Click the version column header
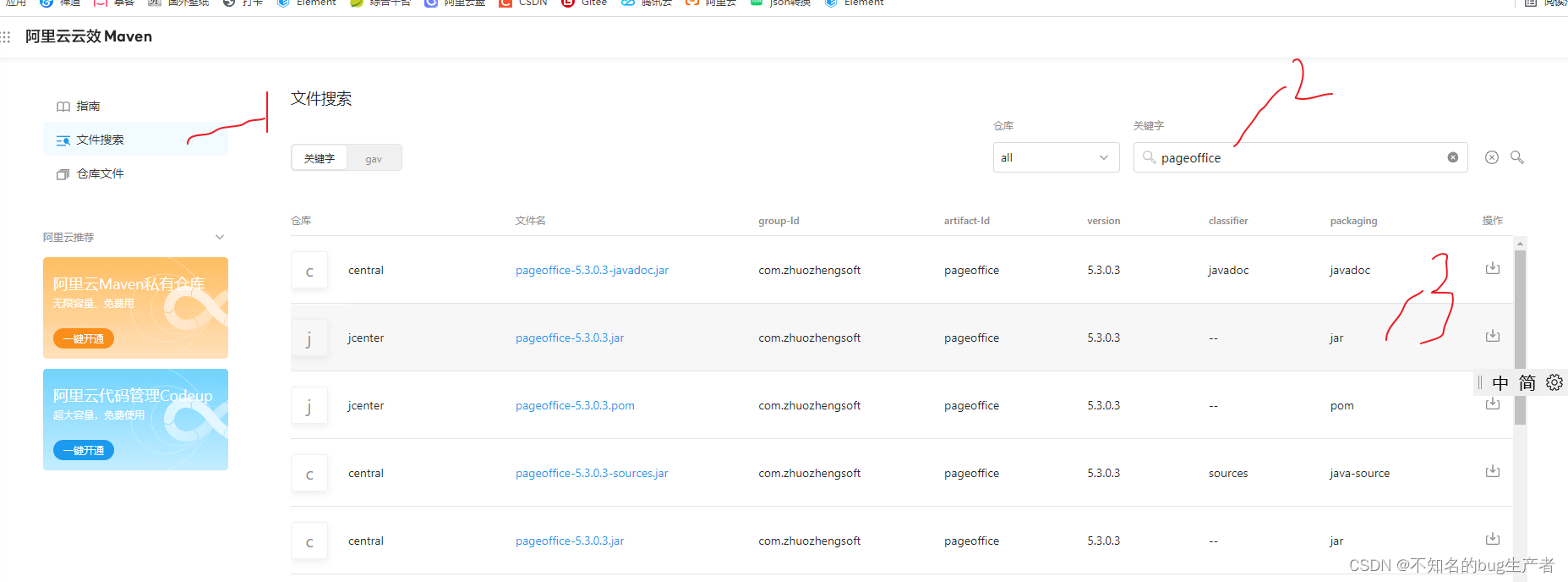 (1104, 221)
